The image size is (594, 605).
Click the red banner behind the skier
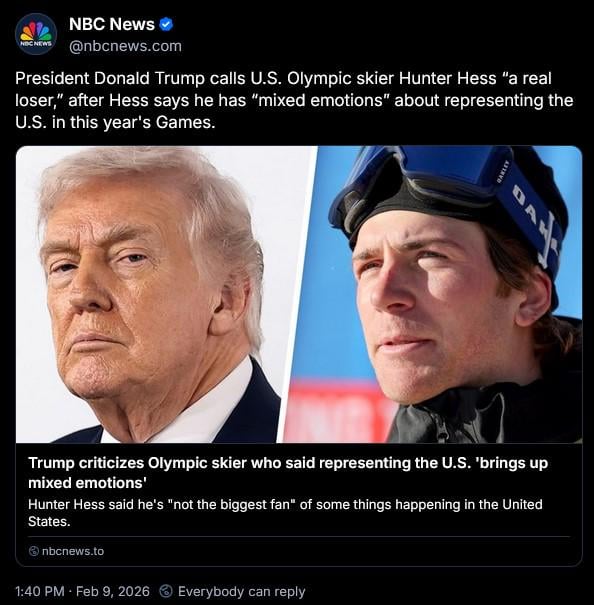(338, 412)
